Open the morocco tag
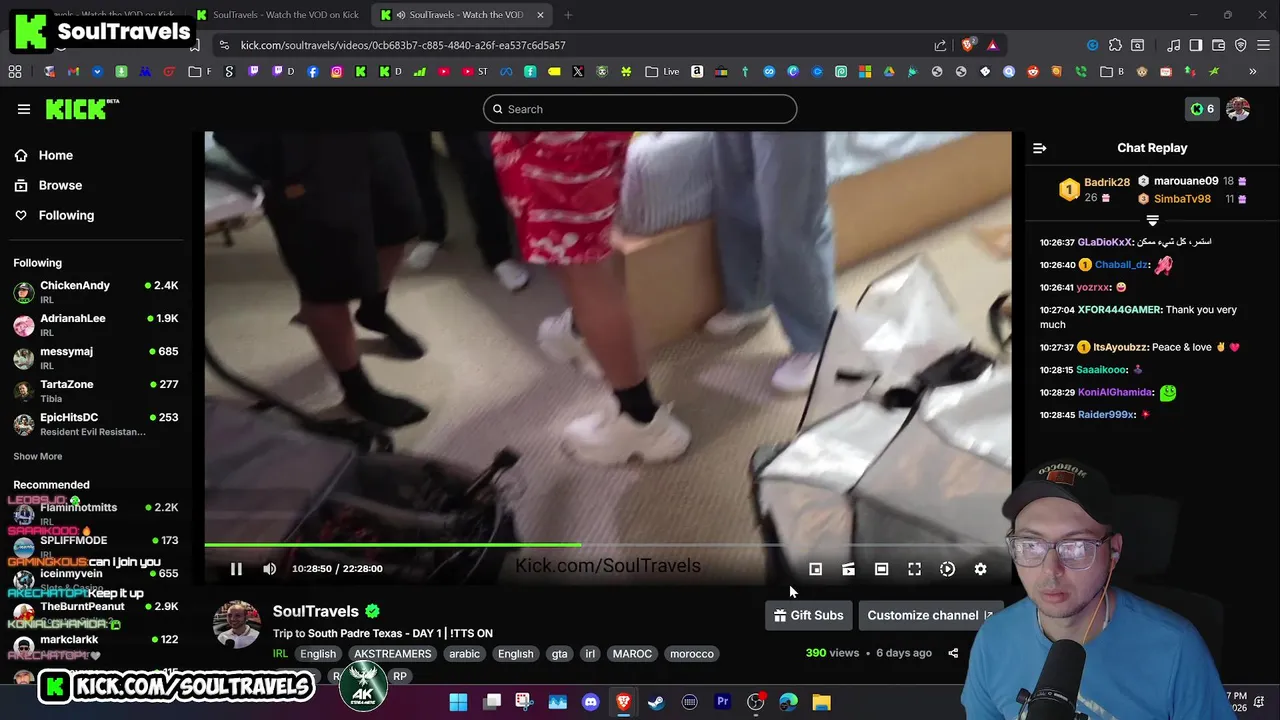The image size is (1280, 720). [x=692, y=654]
